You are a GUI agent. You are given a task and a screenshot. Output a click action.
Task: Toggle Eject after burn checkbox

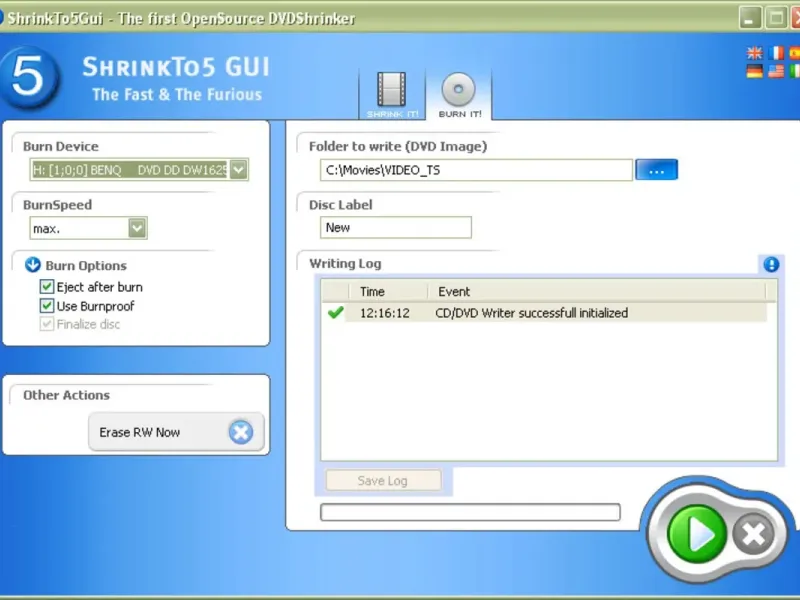(x=46, y=287)
